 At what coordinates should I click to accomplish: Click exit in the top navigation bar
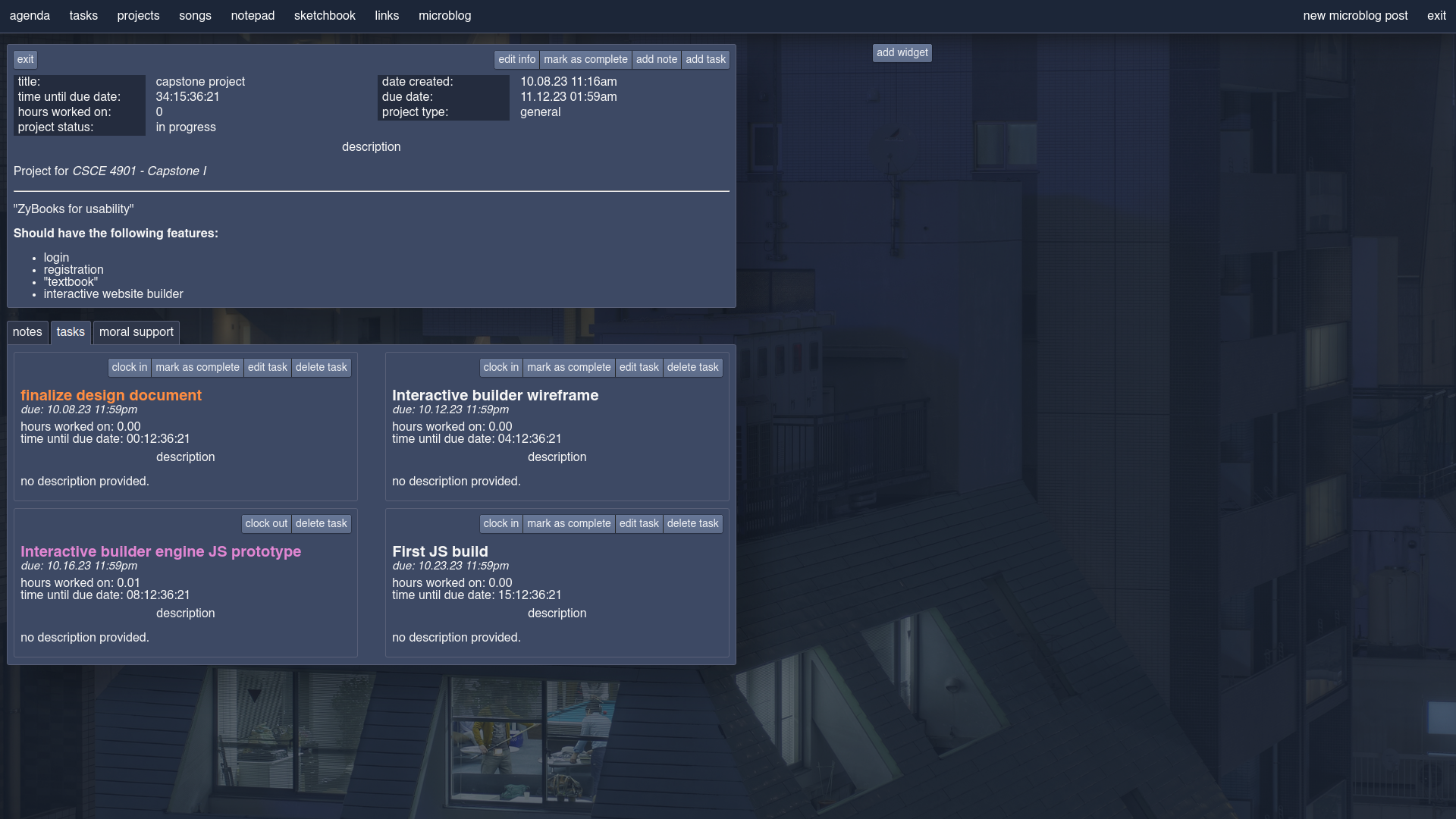coord(1436,16)
